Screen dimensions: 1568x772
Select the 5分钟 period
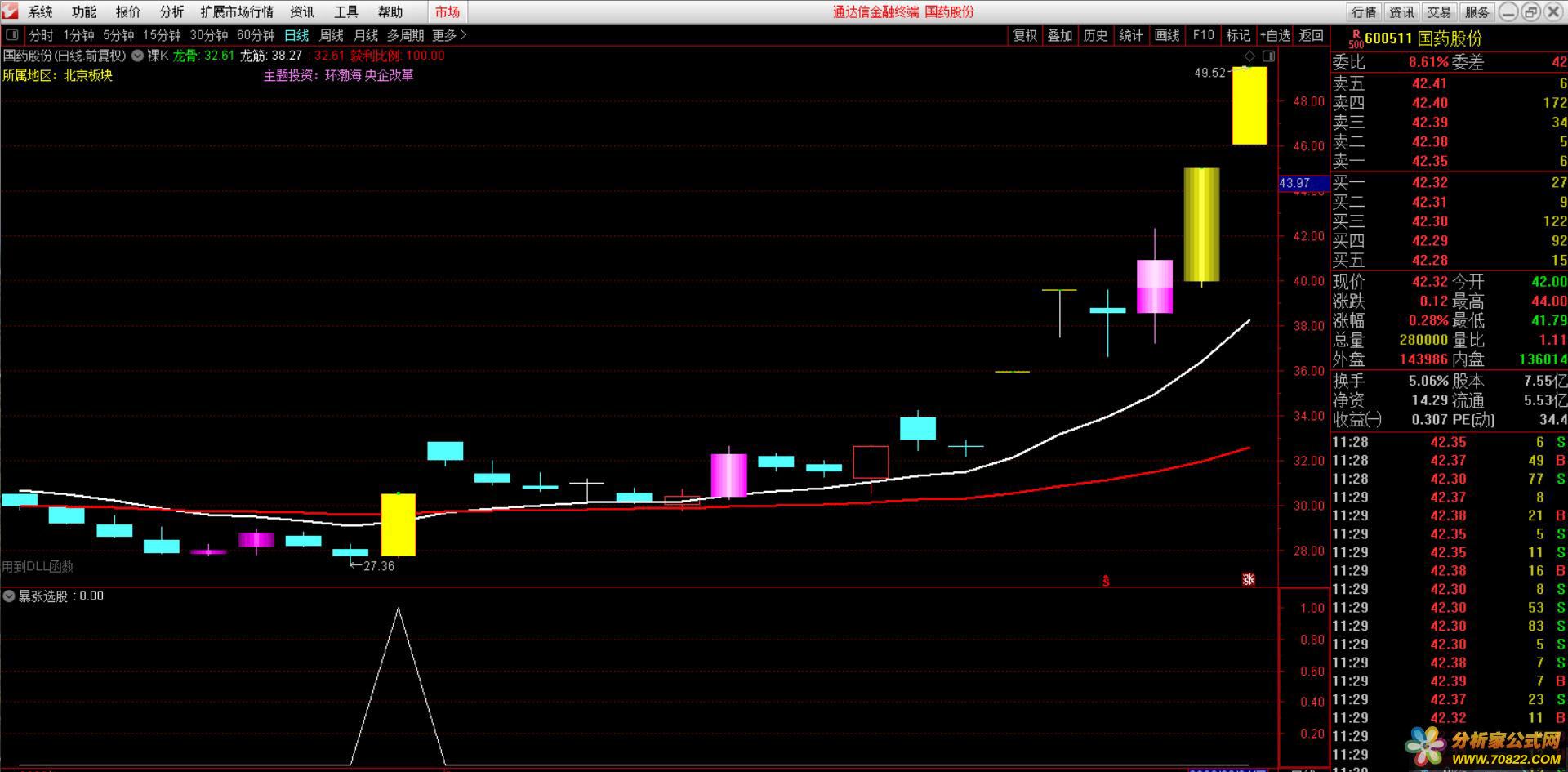coord(118,35)
